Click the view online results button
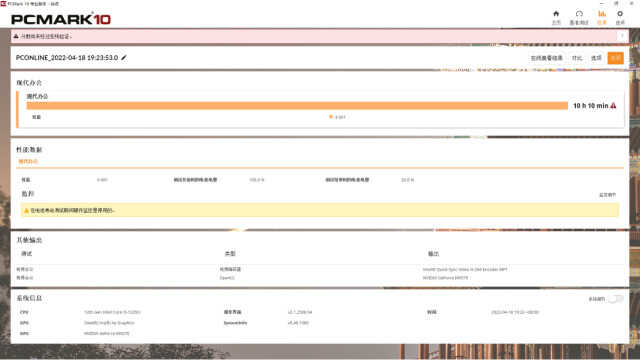640x360 pixels. (547, 58)
